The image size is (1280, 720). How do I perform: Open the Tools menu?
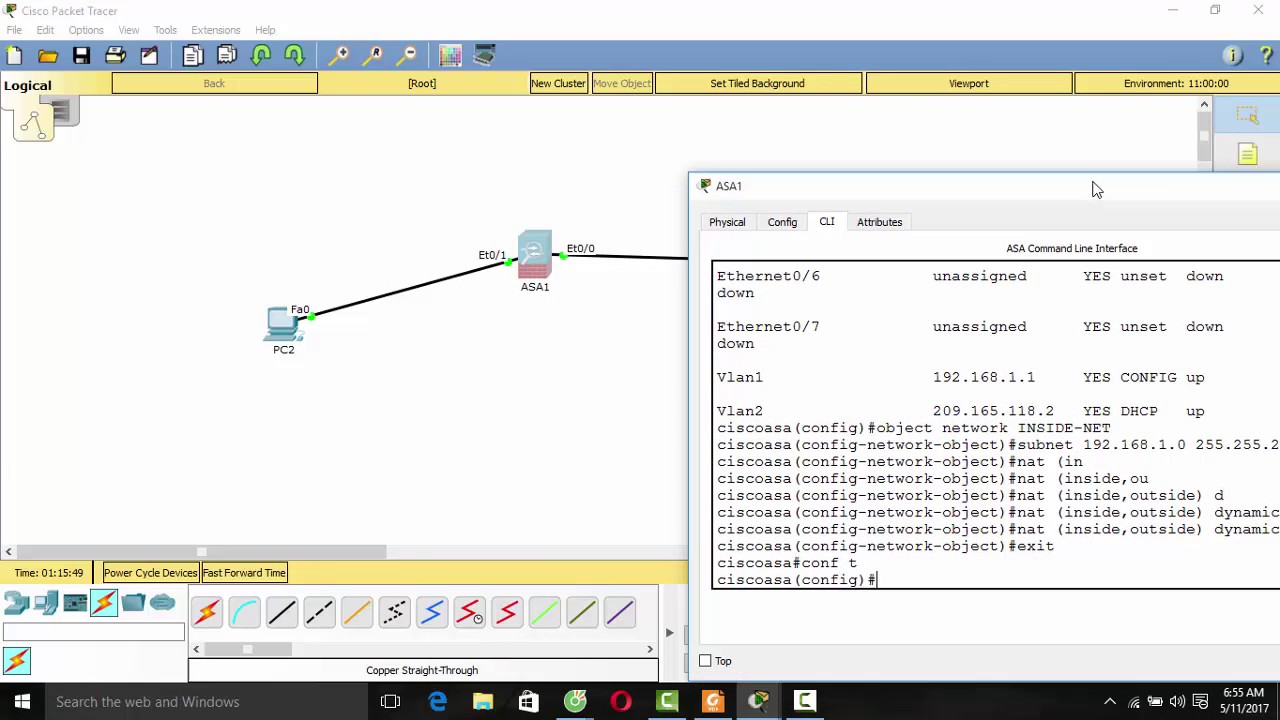pos(165,30)
